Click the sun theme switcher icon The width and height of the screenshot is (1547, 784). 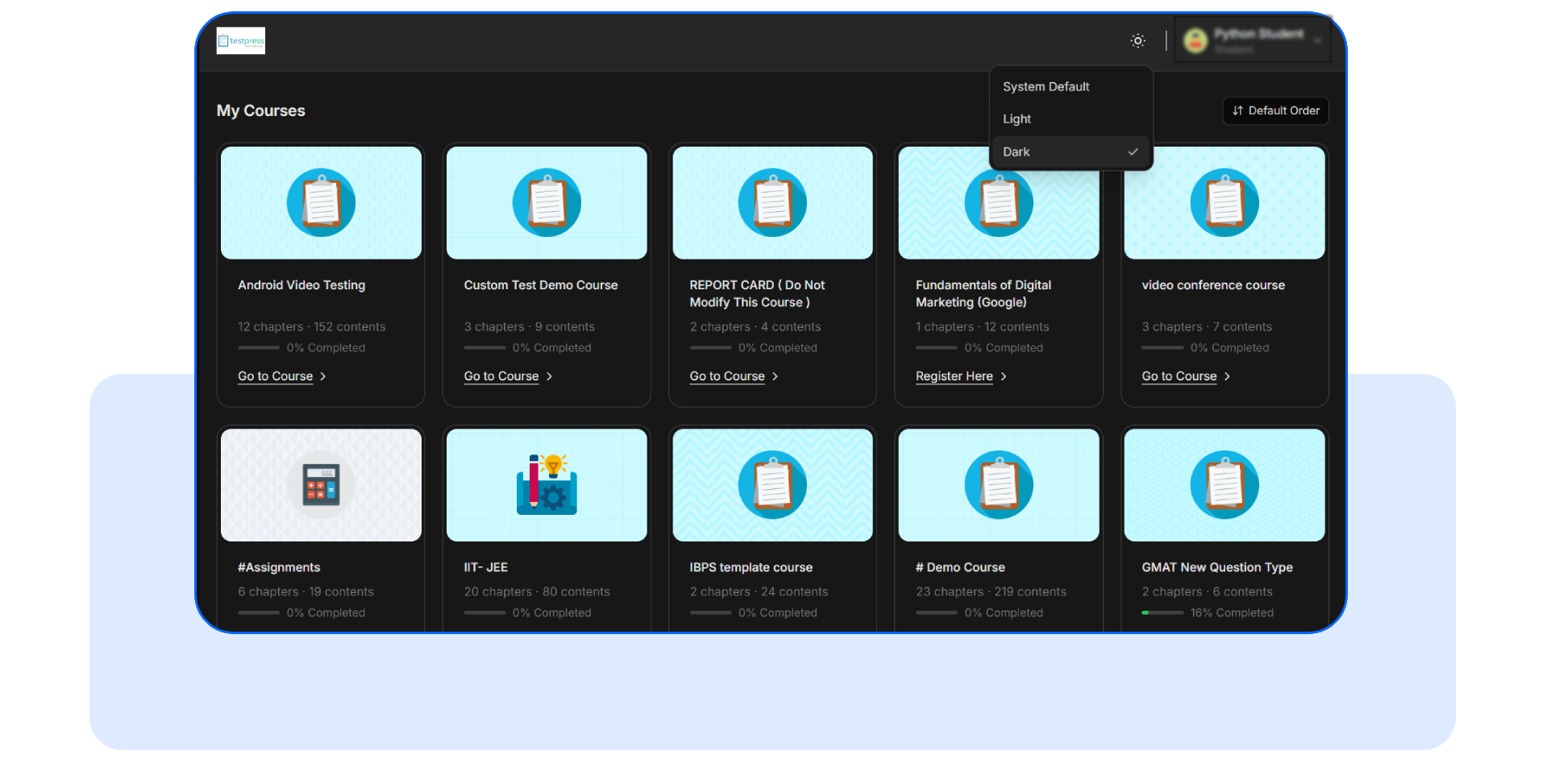pyautogui.click(x=1137, y=40)
